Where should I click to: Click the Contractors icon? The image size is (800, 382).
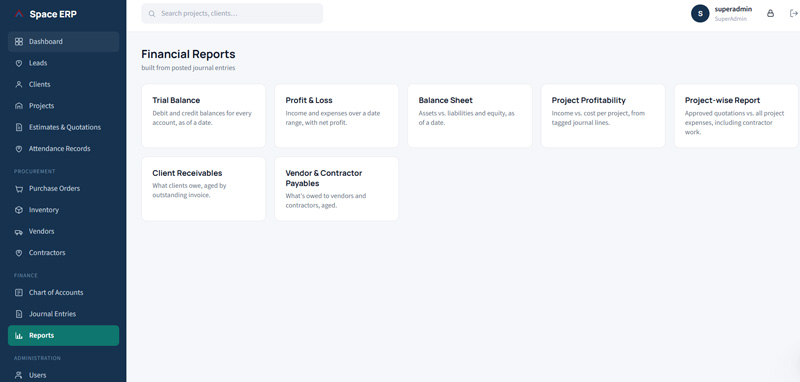19,253
